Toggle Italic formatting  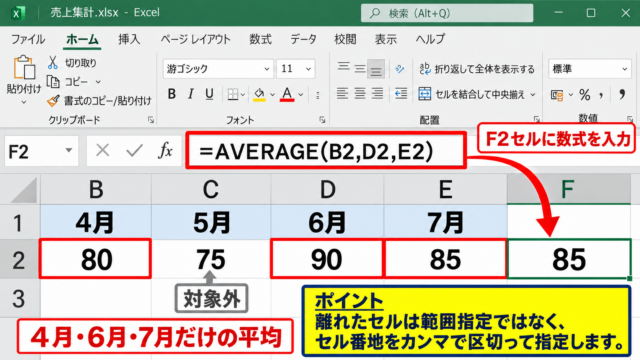point(190,94)
